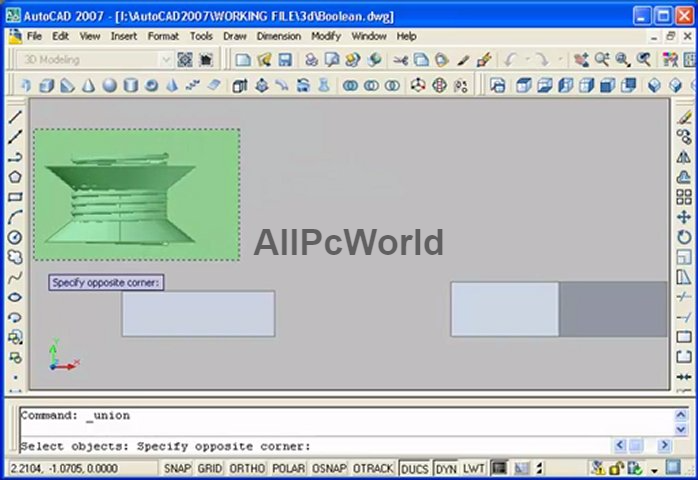Select the Rotate modify tool
Viewport: 698px width, 480px height.
[x=684, y=237]
